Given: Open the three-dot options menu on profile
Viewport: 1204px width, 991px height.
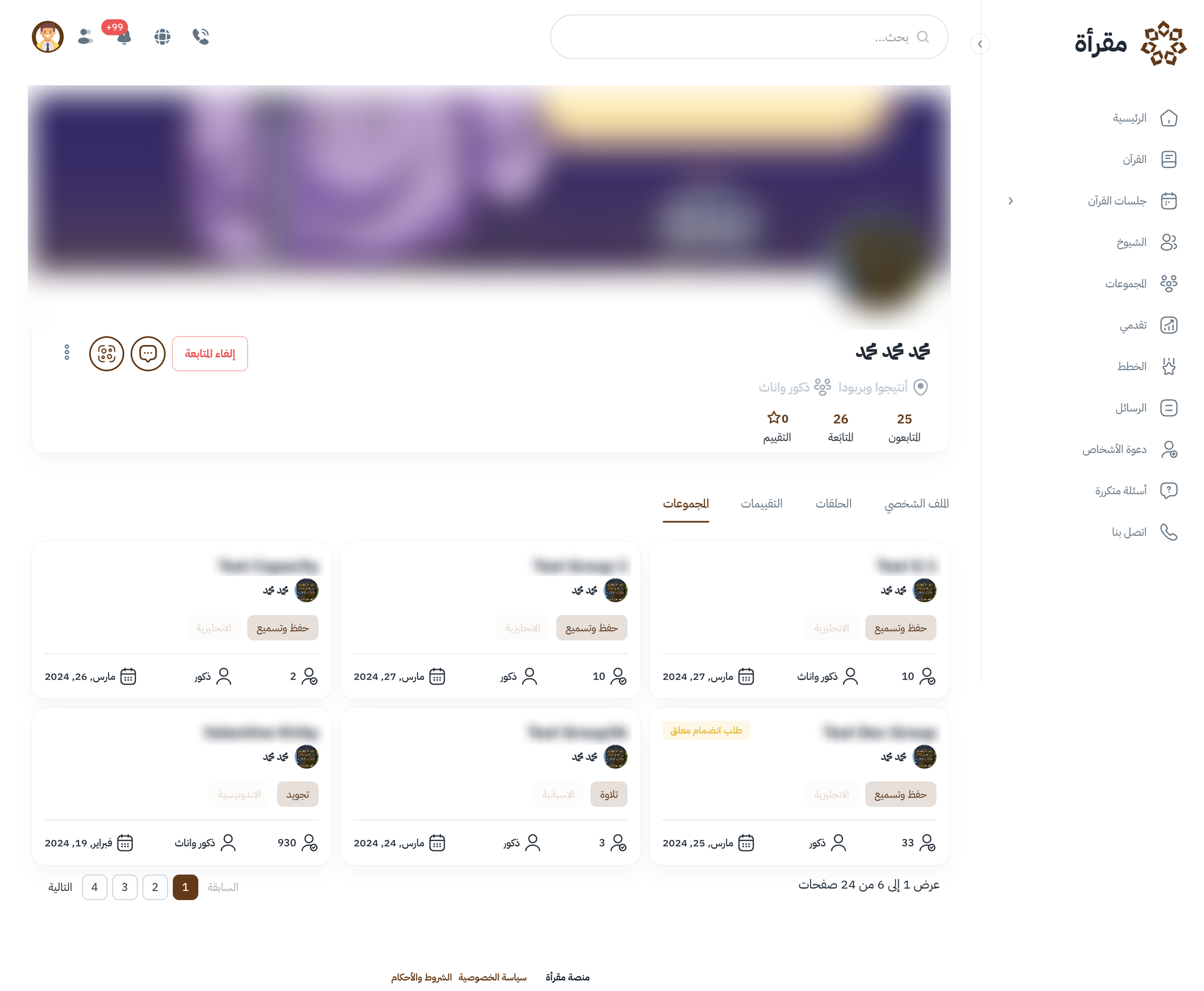Looking at the screenshot, I should [67, 353].
